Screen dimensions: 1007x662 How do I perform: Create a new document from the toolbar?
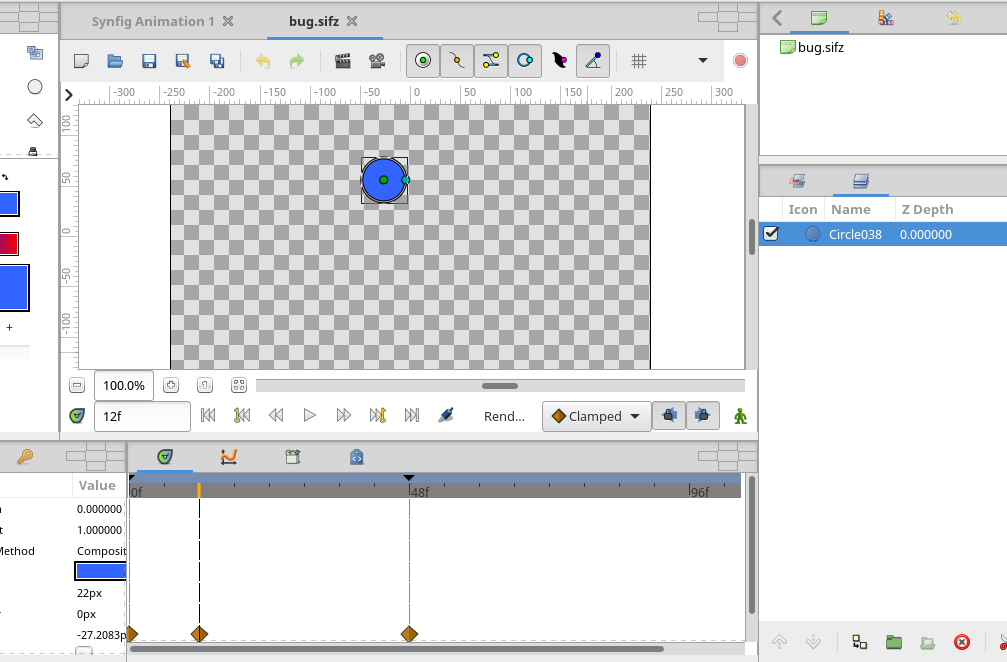pos(82,61)
